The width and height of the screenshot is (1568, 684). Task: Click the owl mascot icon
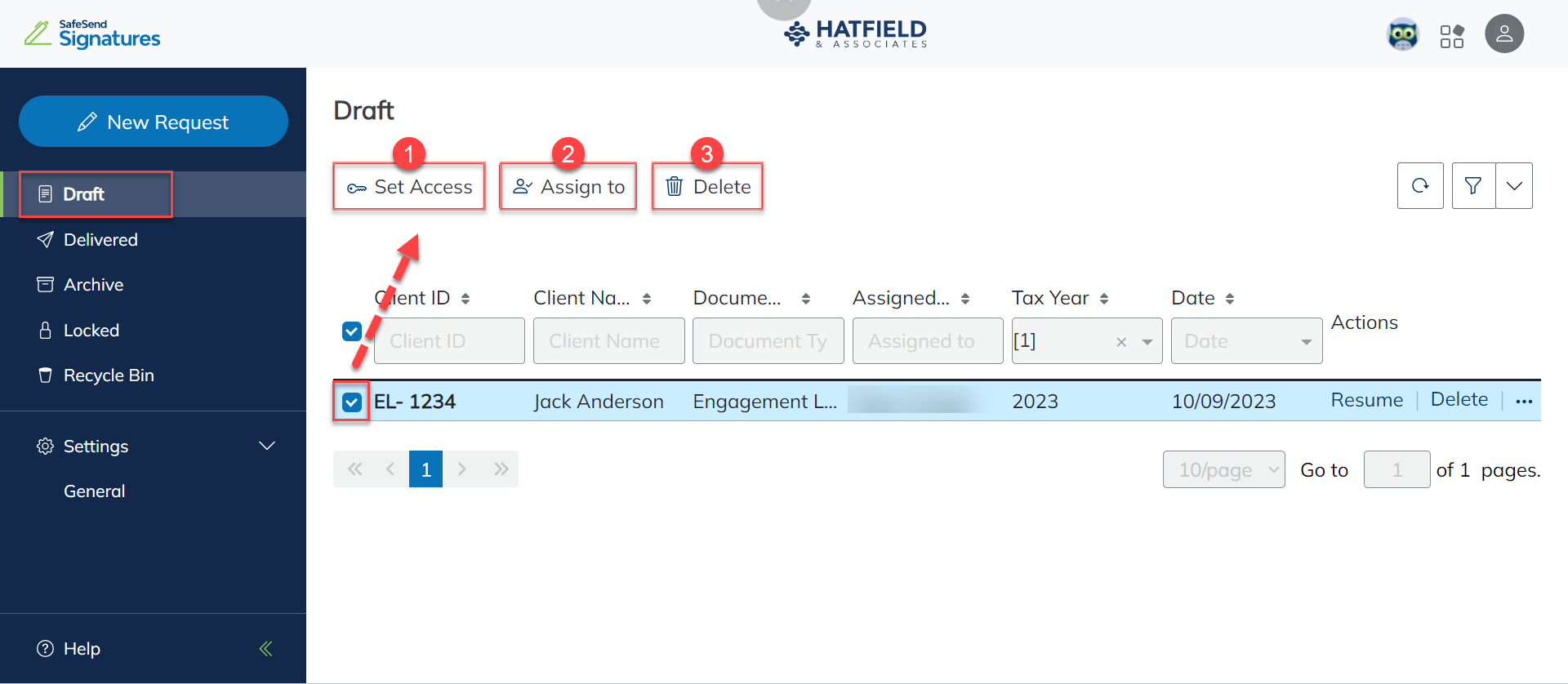[x=1403, y=34]
